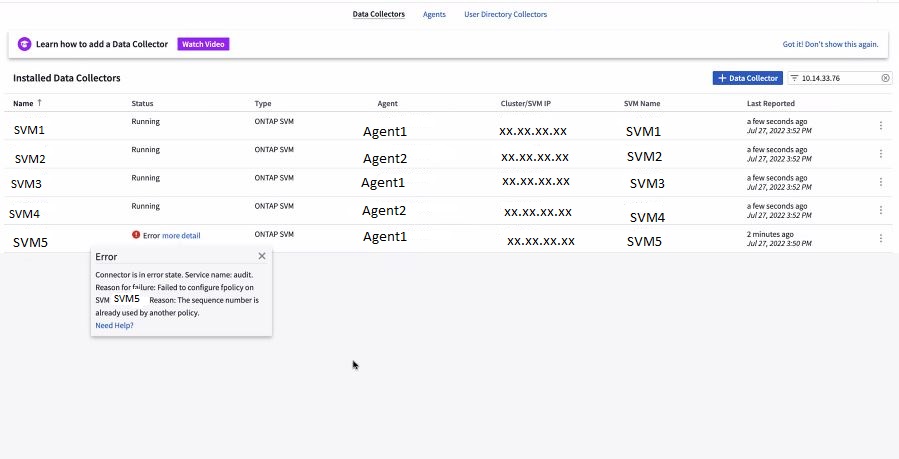This screenshot has height=459, width=899.
Task: Click the red error status icon
Action: coord(136,235)
